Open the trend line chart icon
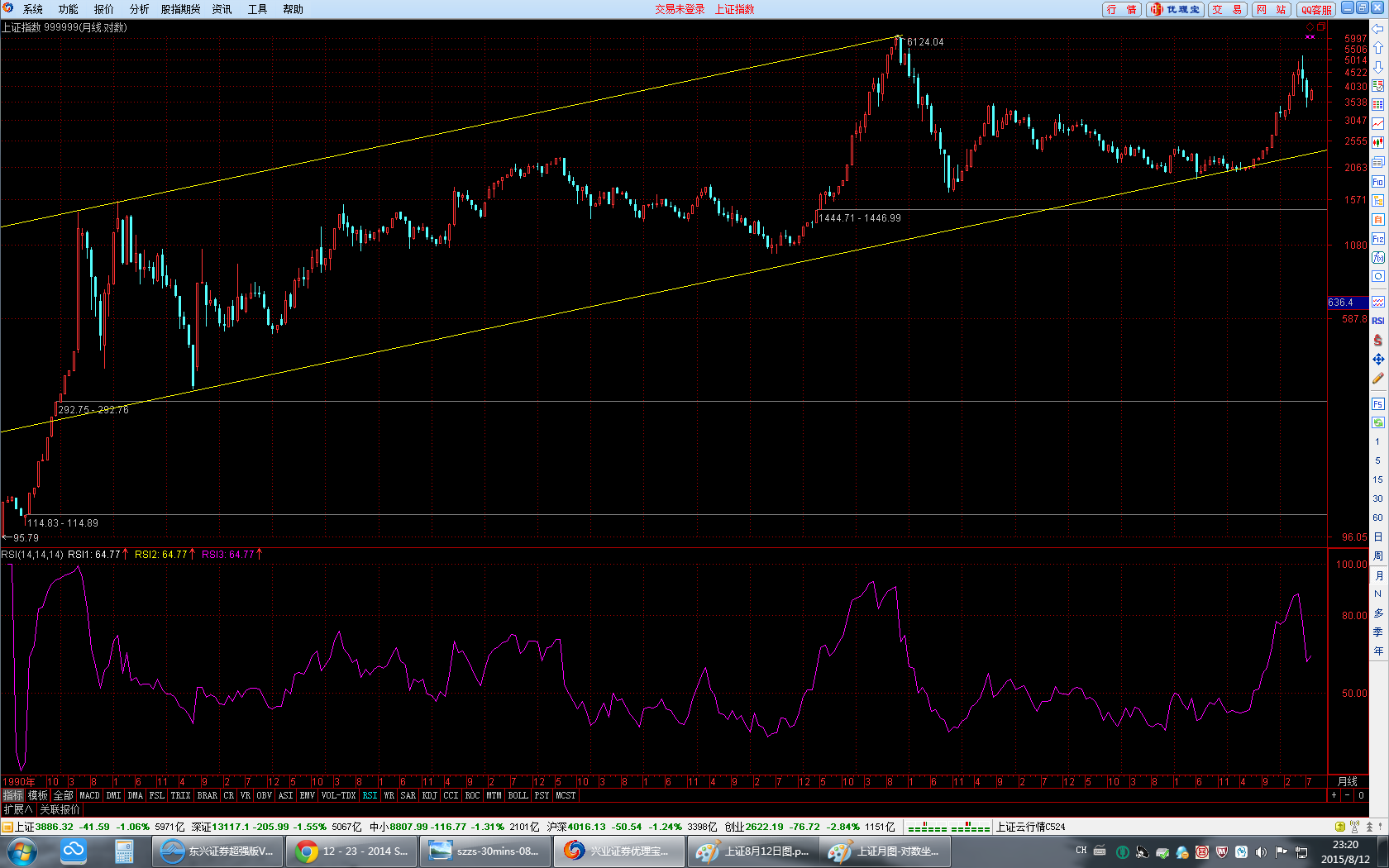This screenshot has height=868, width=1389. (x=1377, y=124)
